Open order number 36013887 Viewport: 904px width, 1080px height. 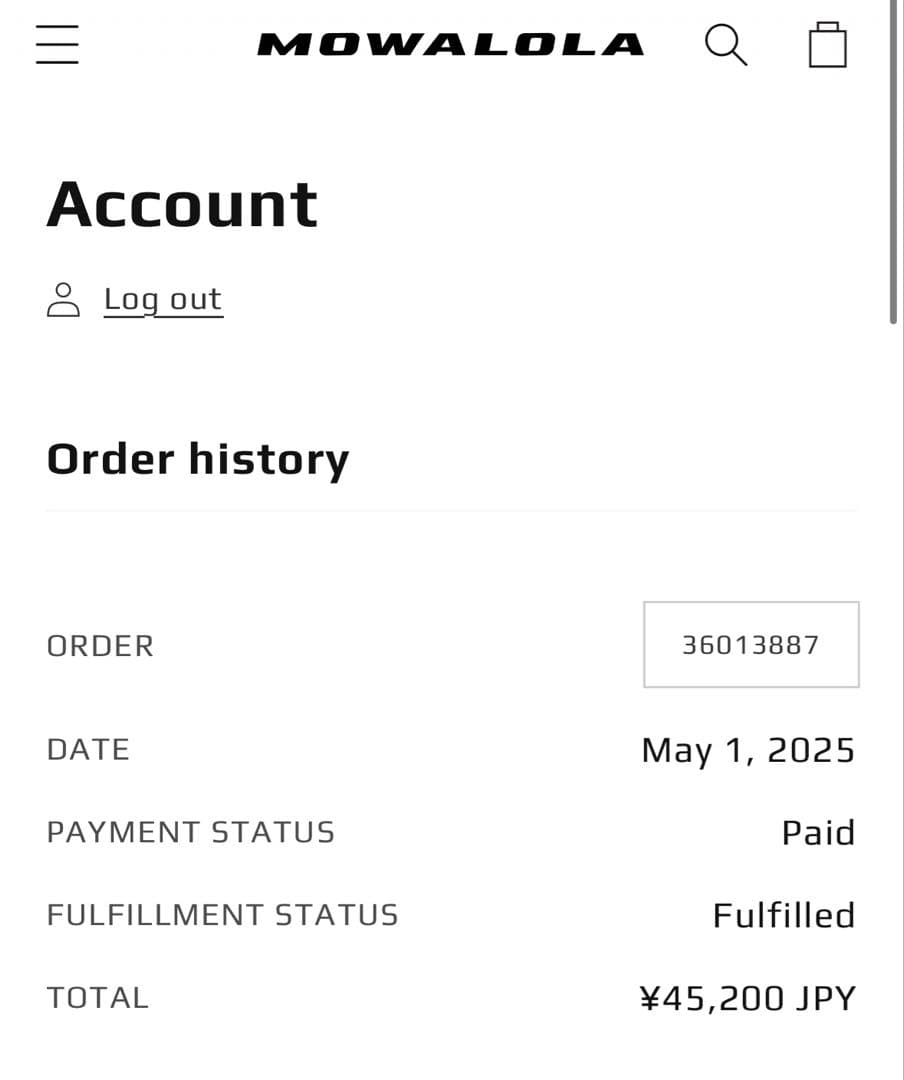tap(751, 645)
